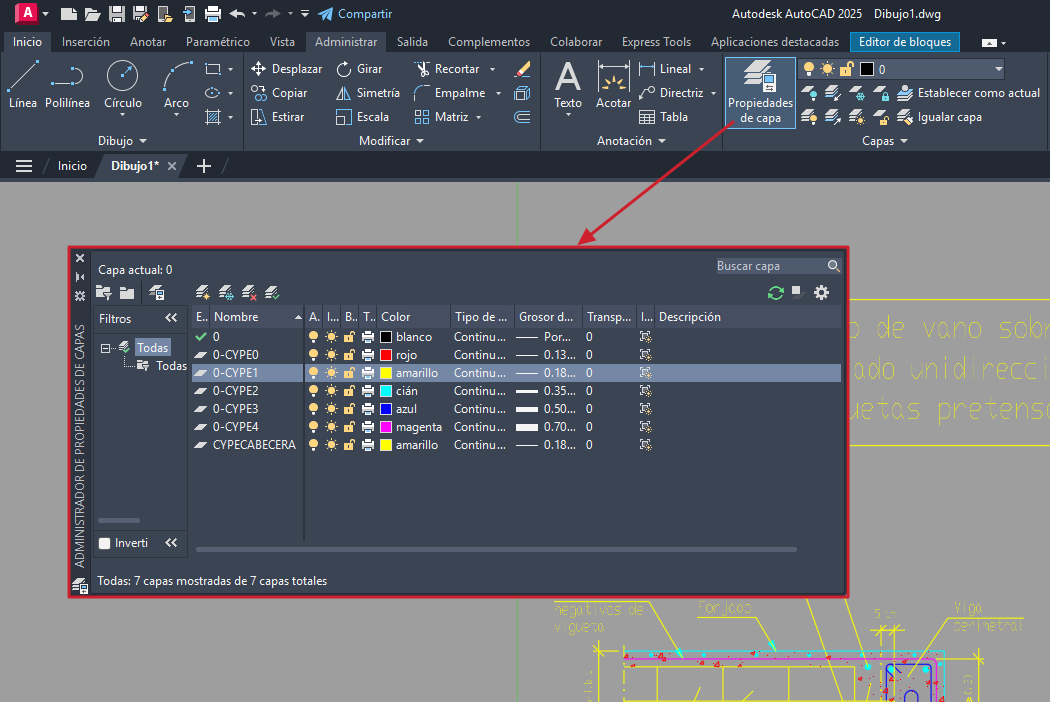Viewport: 1050px width, 702px height.
Task: Select the Desplazar modify tool
Action: [x=286, y=69]
